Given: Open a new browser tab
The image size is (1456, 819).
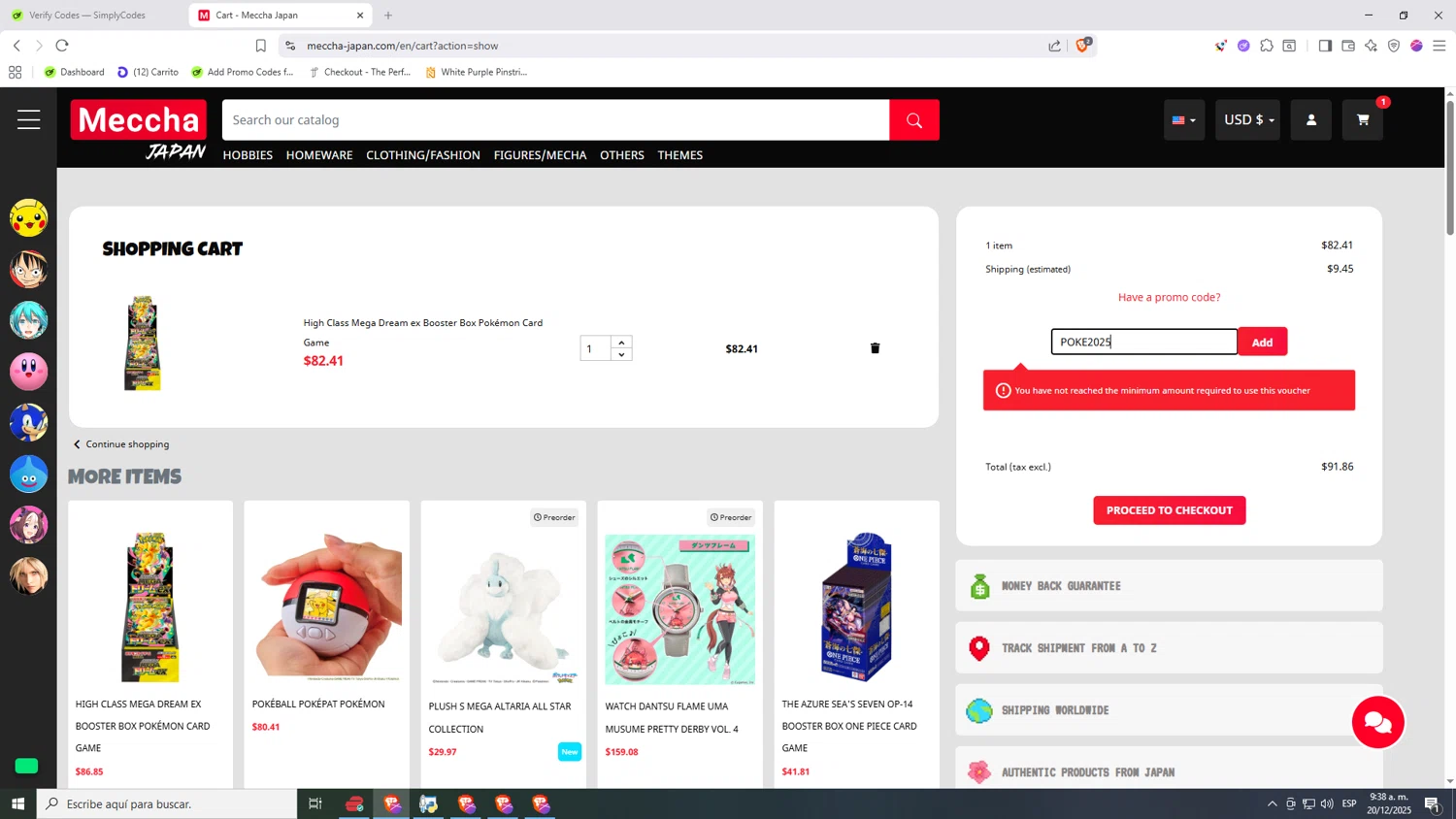Looking at the screenshot, I should [x=388, y=16].
